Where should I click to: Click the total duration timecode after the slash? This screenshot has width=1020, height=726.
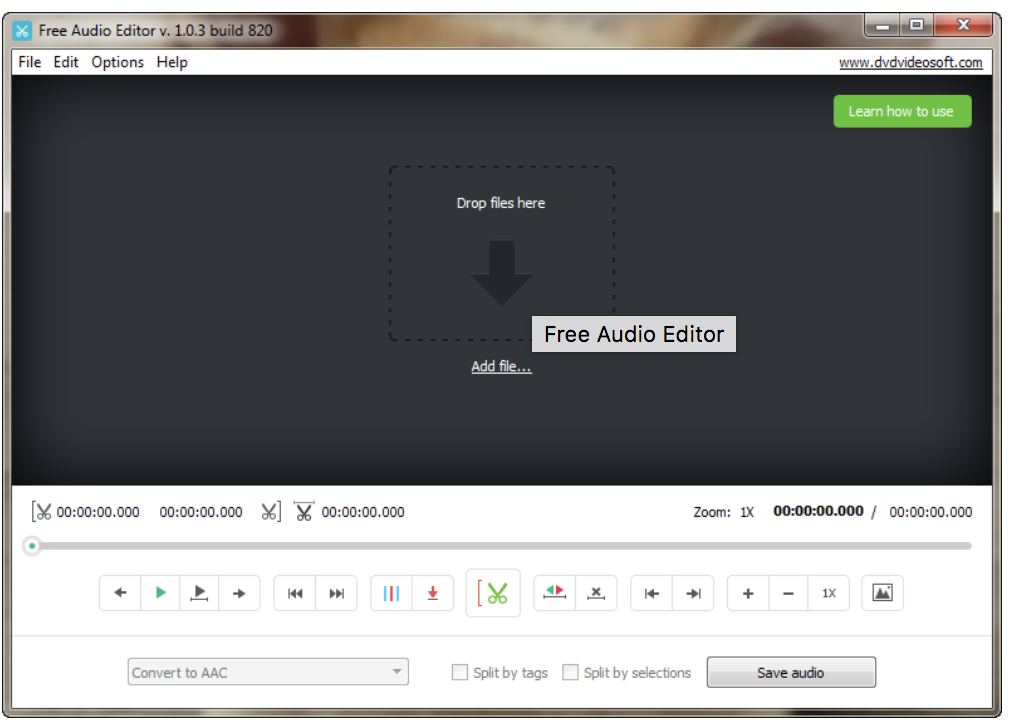tap(931, 512)
